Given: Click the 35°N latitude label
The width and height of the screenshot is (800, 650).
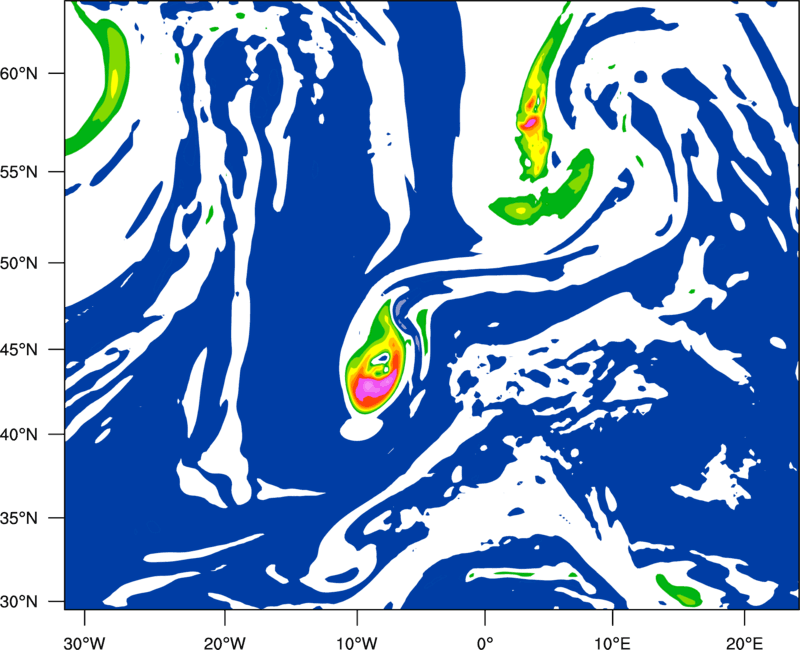Looking at the screenshot, I should click(19, 518).
